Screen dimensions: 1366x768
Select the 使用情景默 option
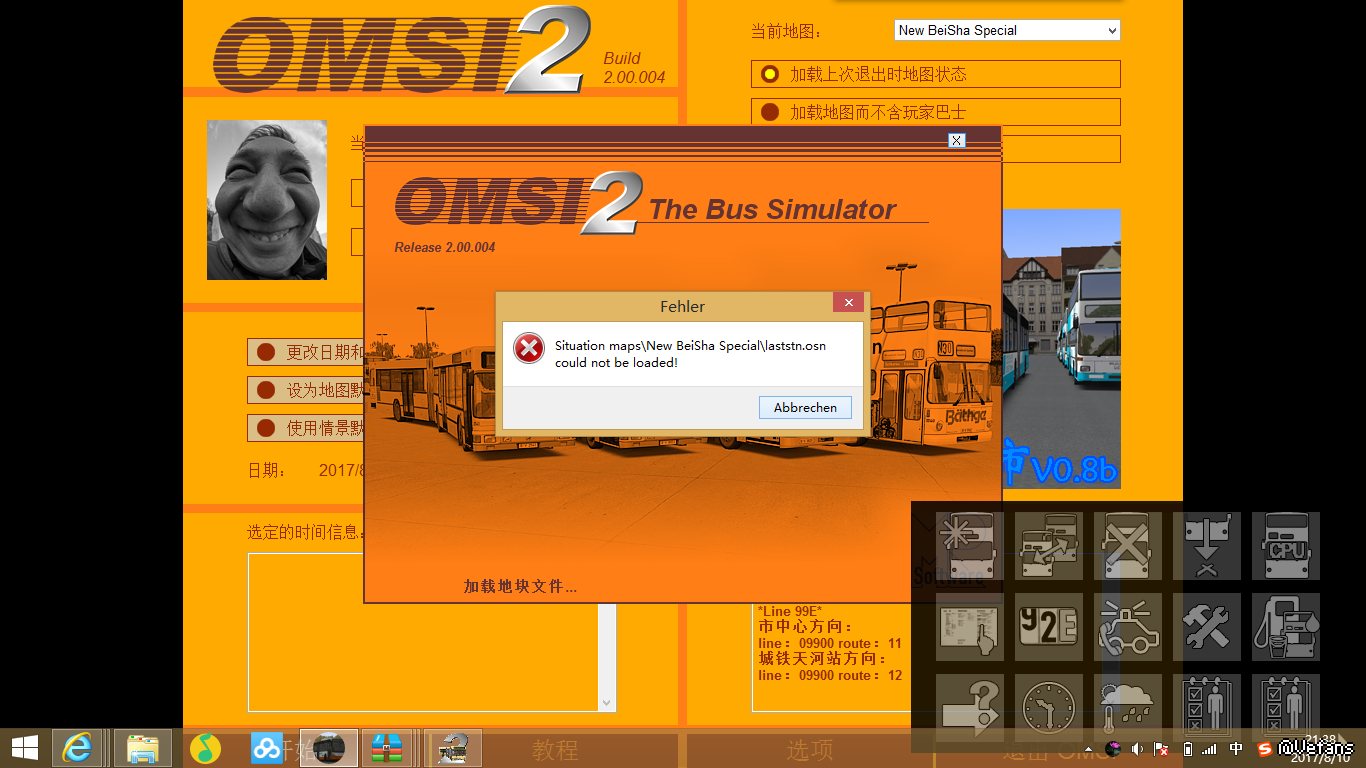pyautogui.click(x=306, y=428)
